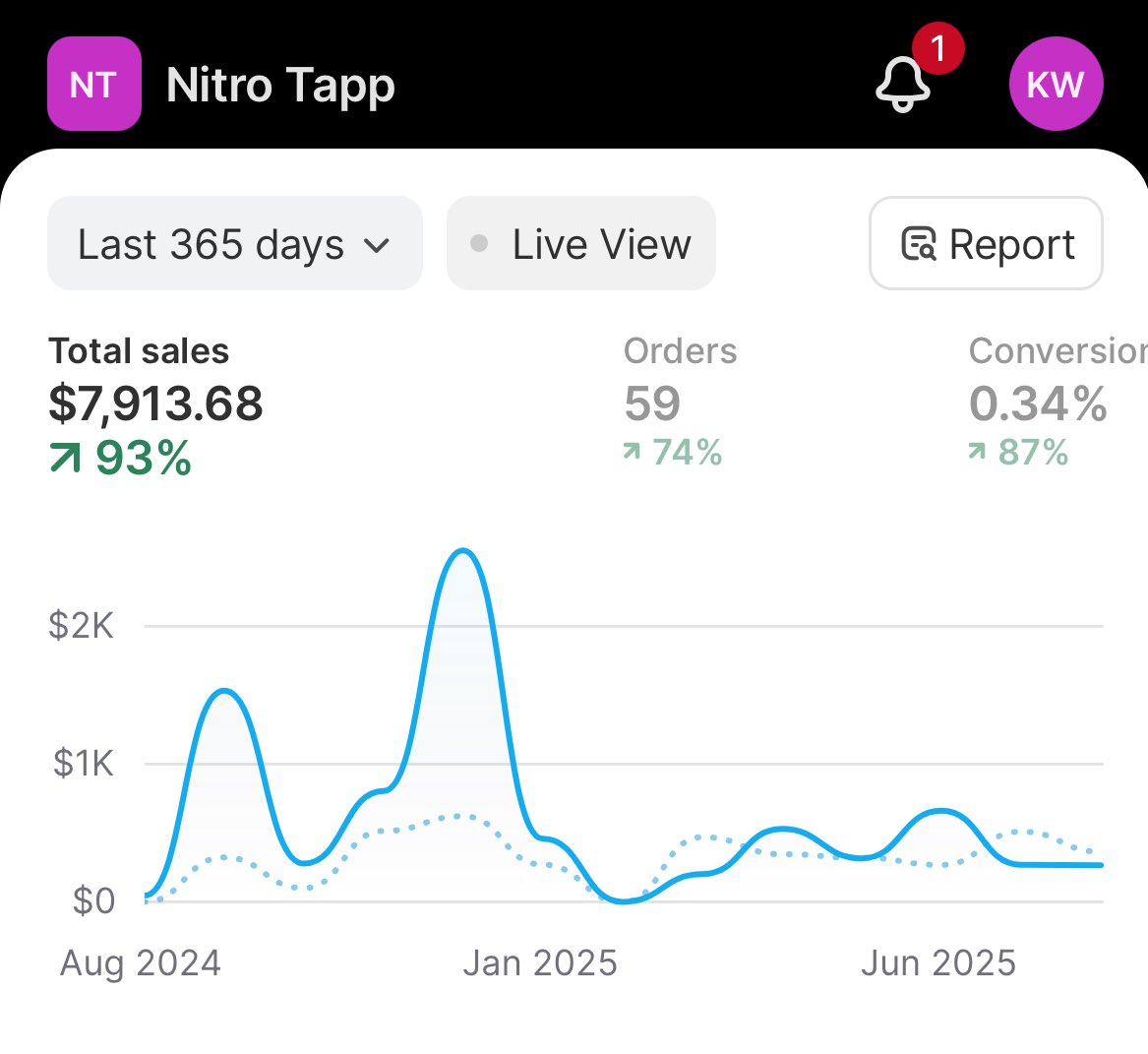
Task: Click the Aug 2024 axis label
Action: pos(141,963)
